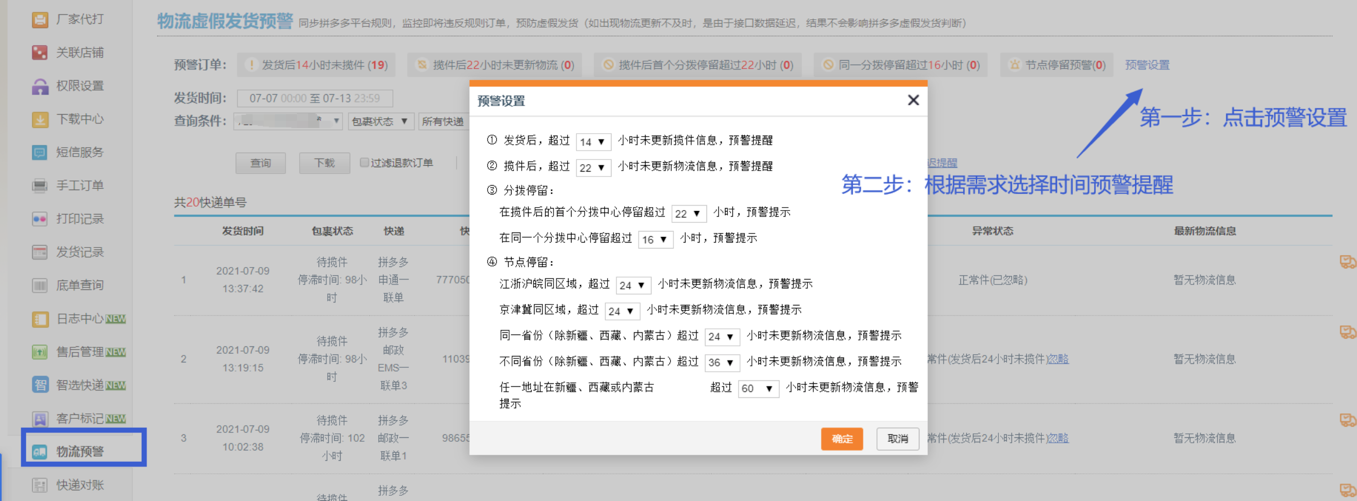Open 物流预警 in the sidebar menu

point(80,452)
